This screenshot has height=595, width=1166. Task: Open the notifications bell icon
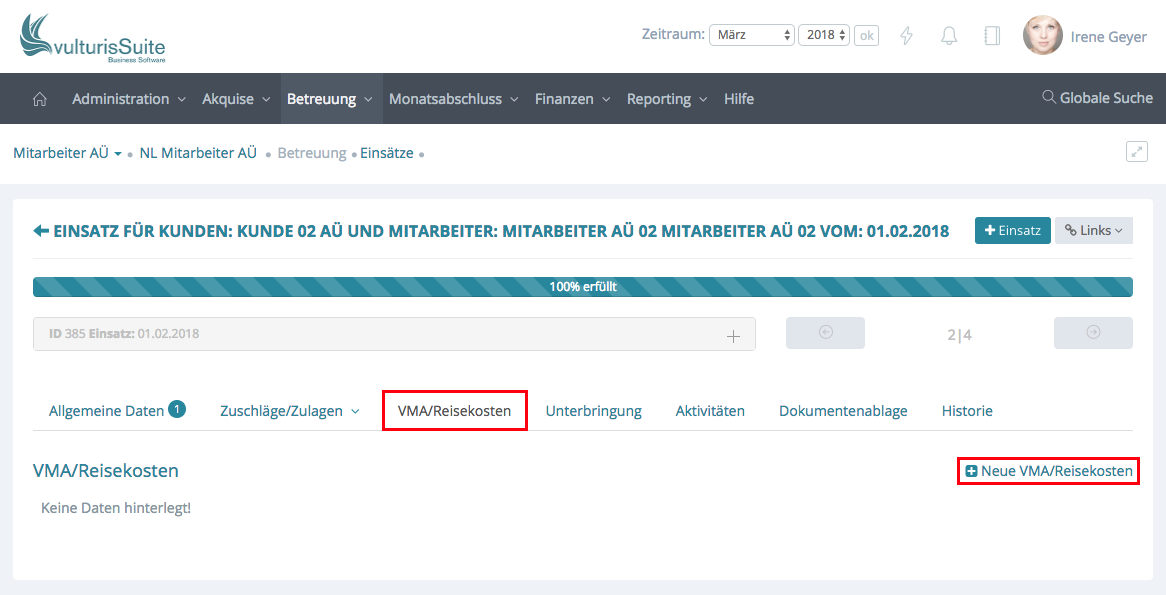pyautogui.click(x=949, y=36)
